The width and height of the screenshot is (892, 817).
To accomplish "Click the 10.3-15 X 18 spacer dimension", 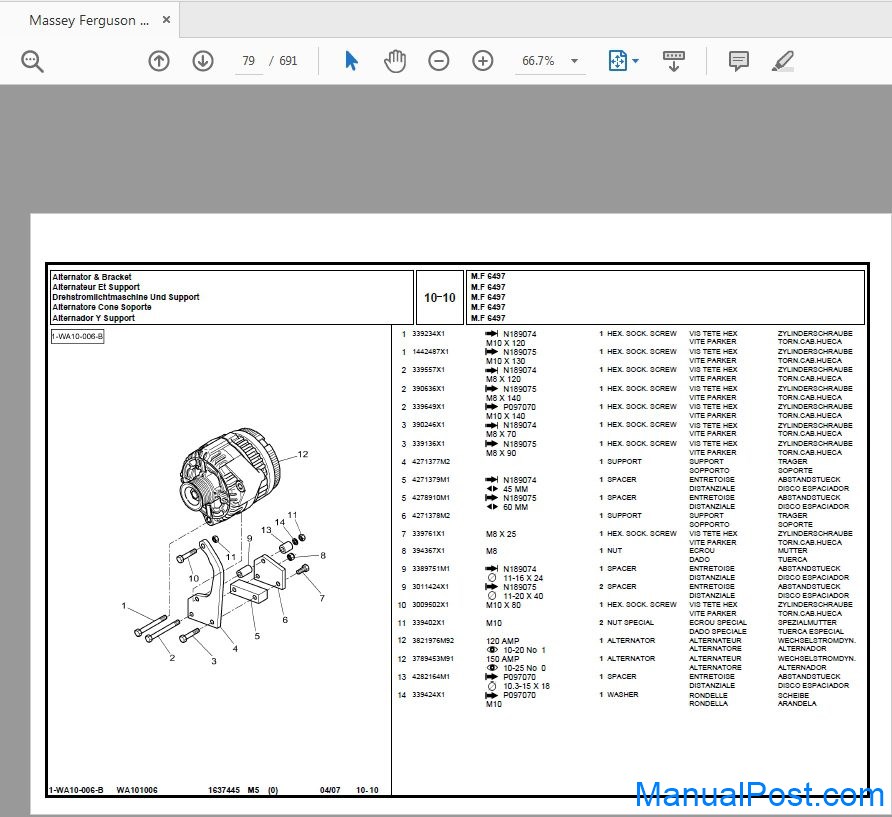I will coord(526,686).
